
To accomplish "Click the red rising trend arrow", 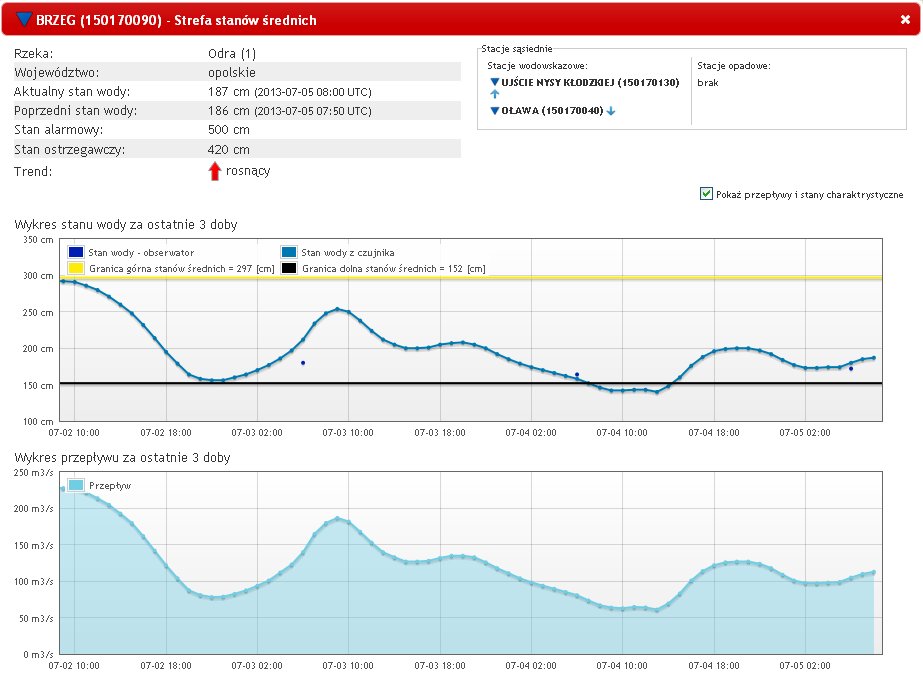I will coord(213,171).
